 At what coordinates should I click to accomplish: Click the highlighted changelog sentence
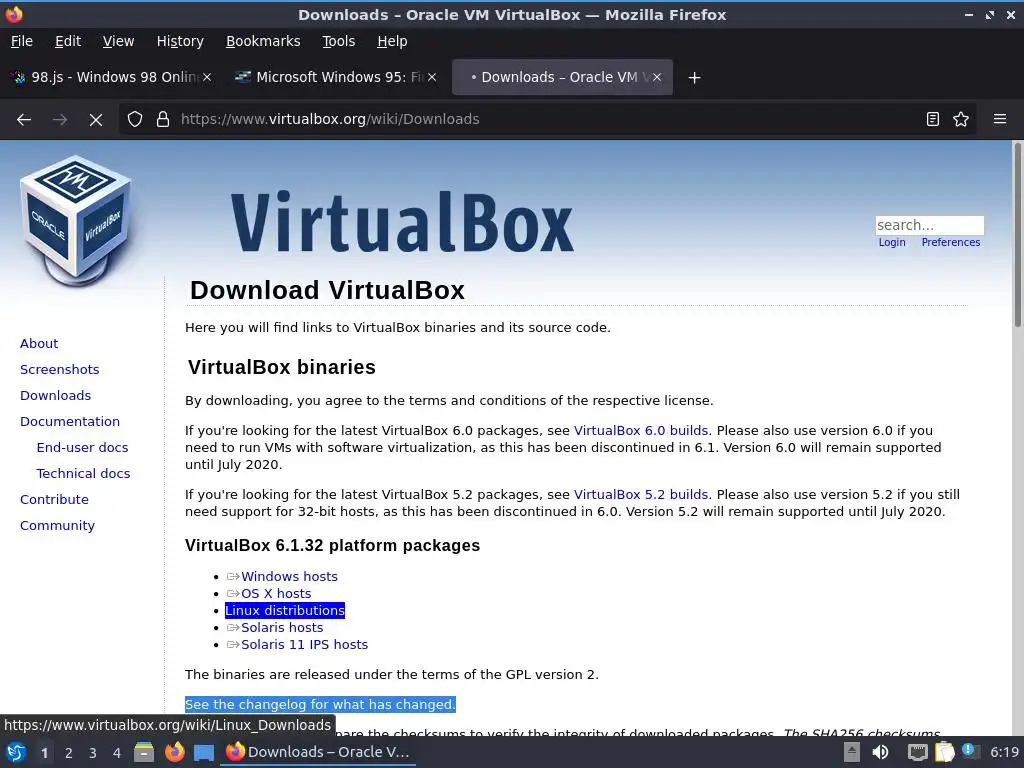click(x=320, y=705)
